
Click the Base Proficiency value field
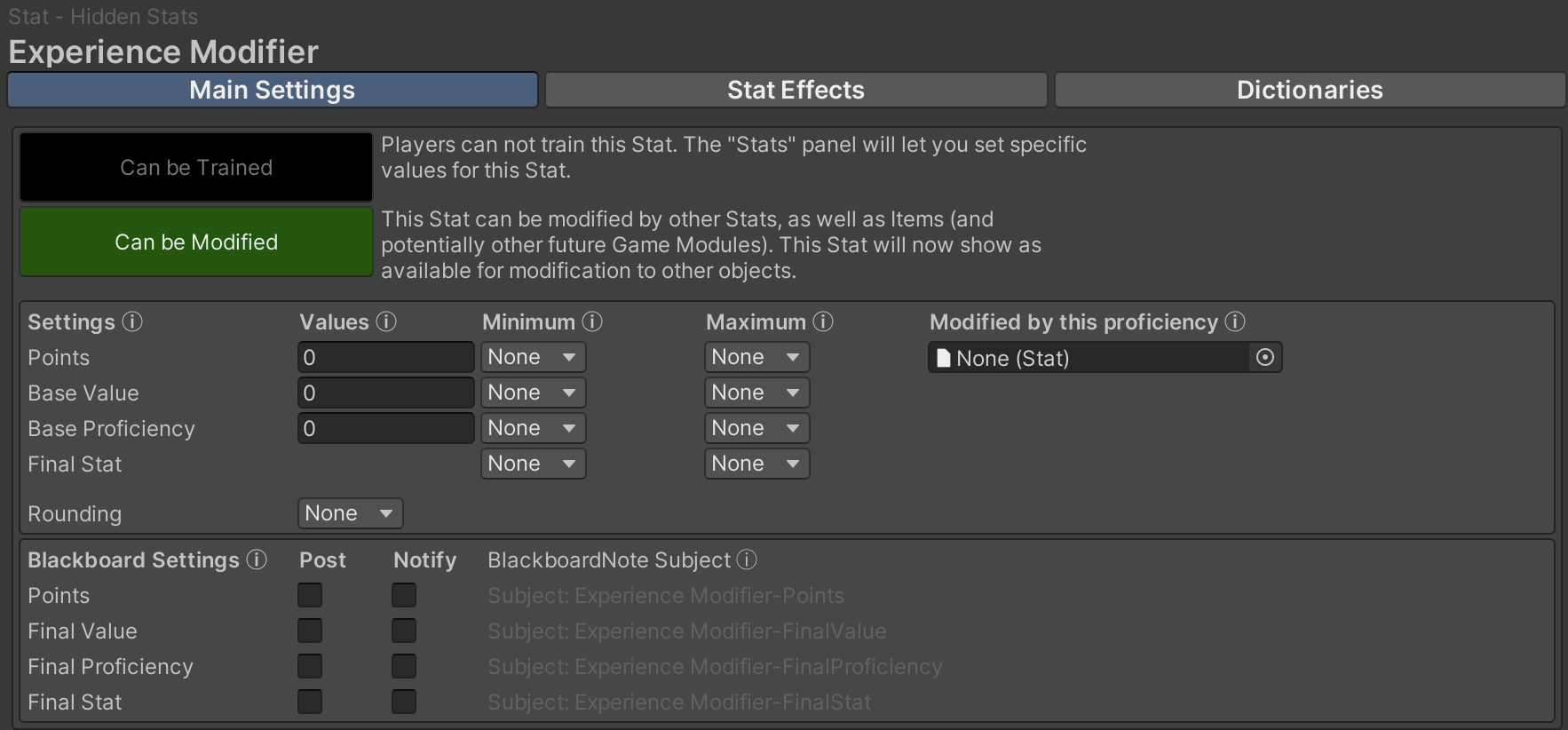click(385, 428)
